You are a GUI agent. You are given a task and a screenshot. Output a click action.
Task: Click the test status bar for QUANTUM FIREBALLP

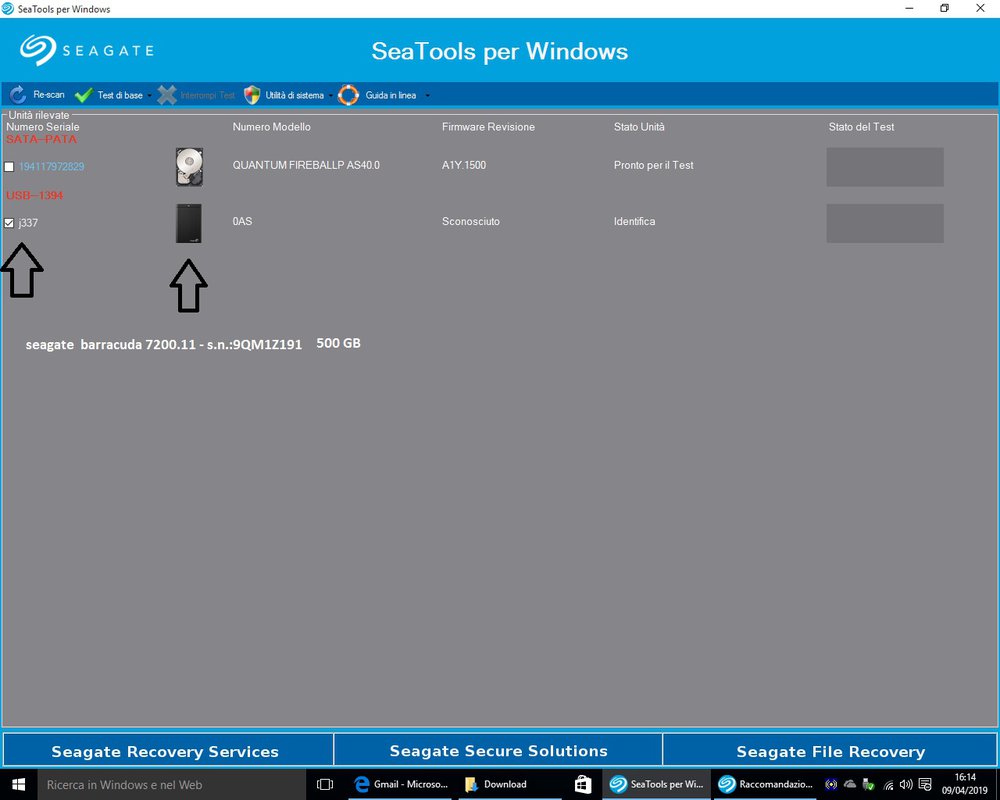[x=884, y=167]
